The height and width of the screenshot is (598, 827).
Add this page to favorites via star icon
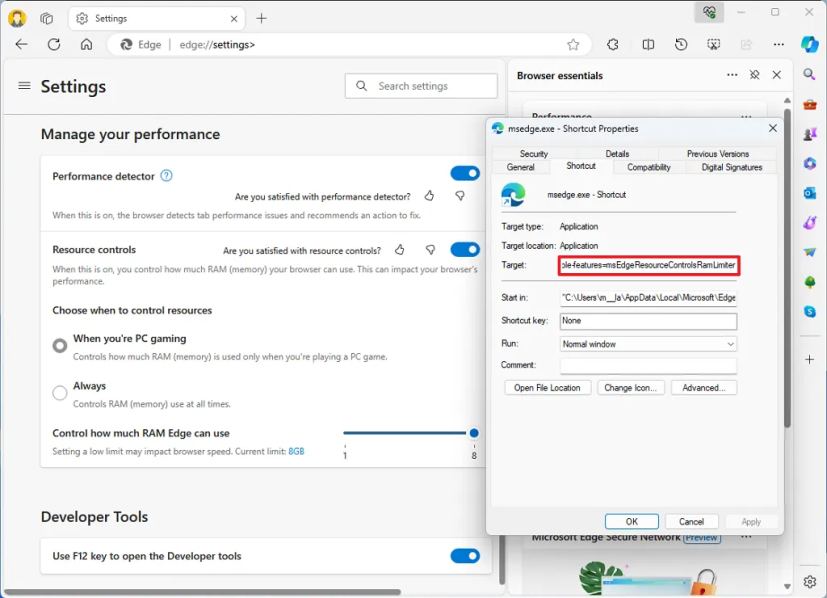[573, 45]
